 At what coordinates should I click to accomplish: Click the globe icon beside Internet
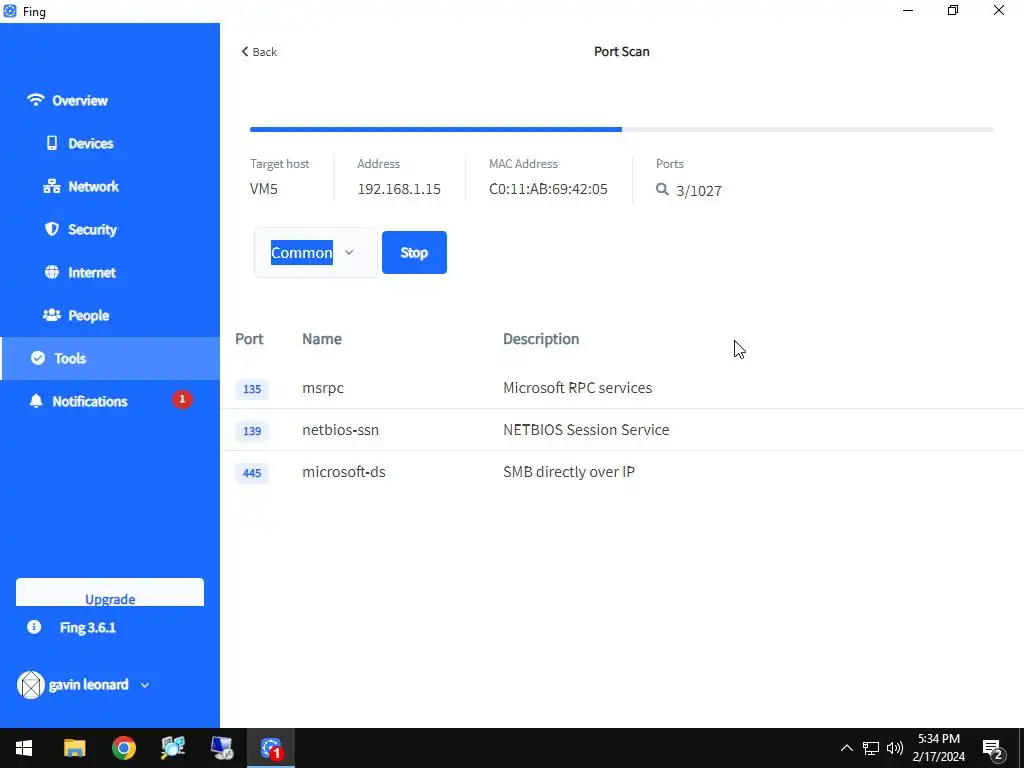(52, 272)
